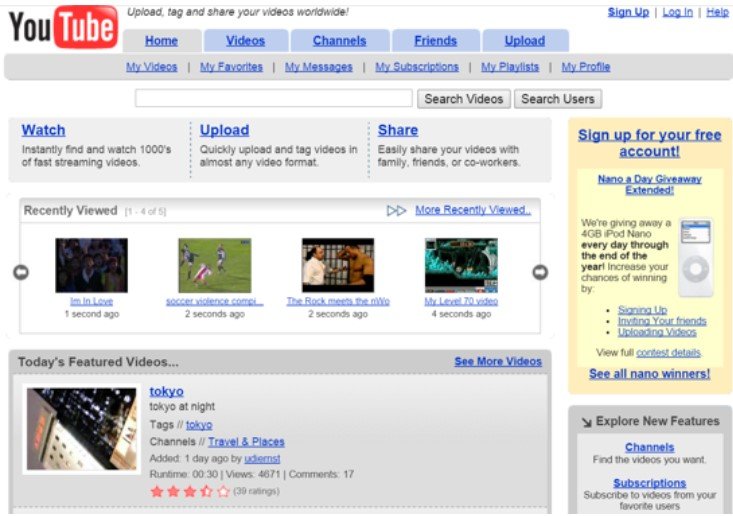Switch to the Channels tab
The image size is (733, 516).
pos(339,41)
